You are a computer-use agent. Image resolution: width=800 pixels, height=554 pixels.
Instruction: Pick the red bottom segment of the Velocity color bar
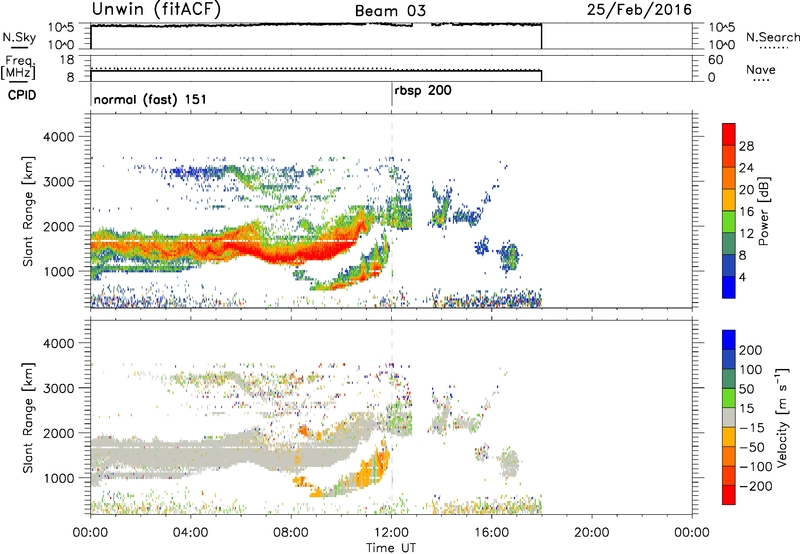729,495
